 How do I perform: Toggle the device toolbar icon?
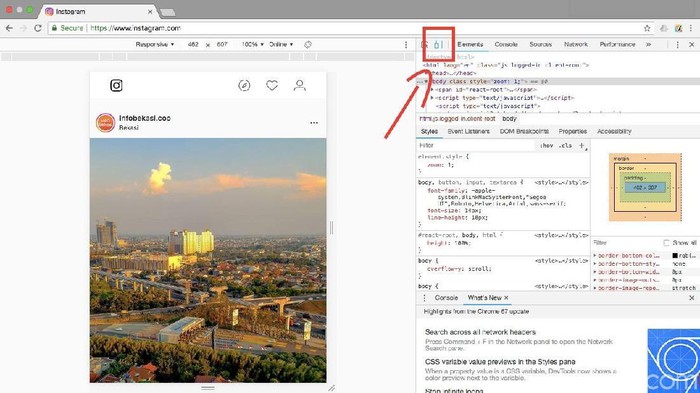tap(439, 44)
